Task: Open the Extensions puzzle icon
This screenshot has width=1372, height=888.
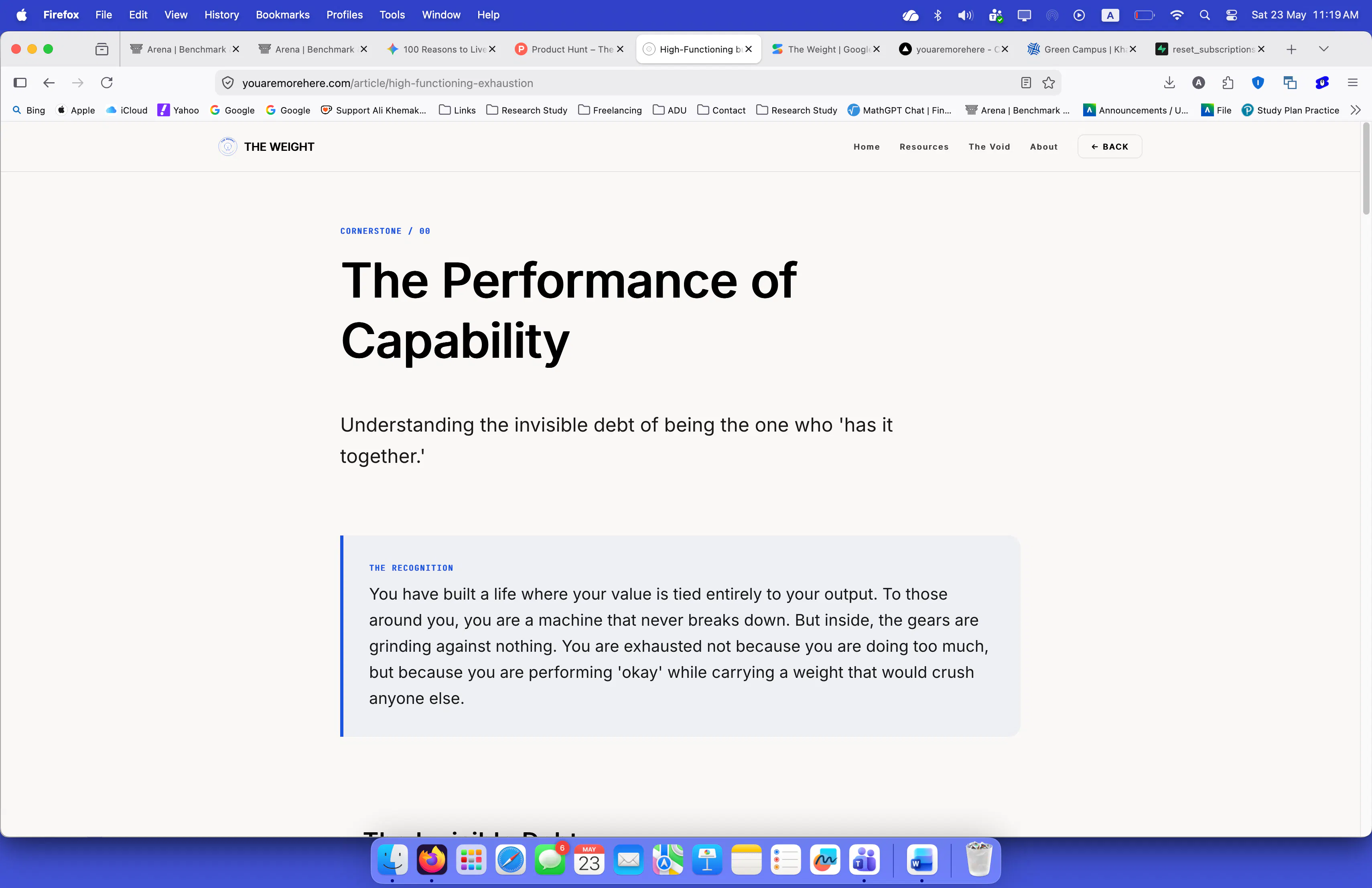Action: [1228, 83]
